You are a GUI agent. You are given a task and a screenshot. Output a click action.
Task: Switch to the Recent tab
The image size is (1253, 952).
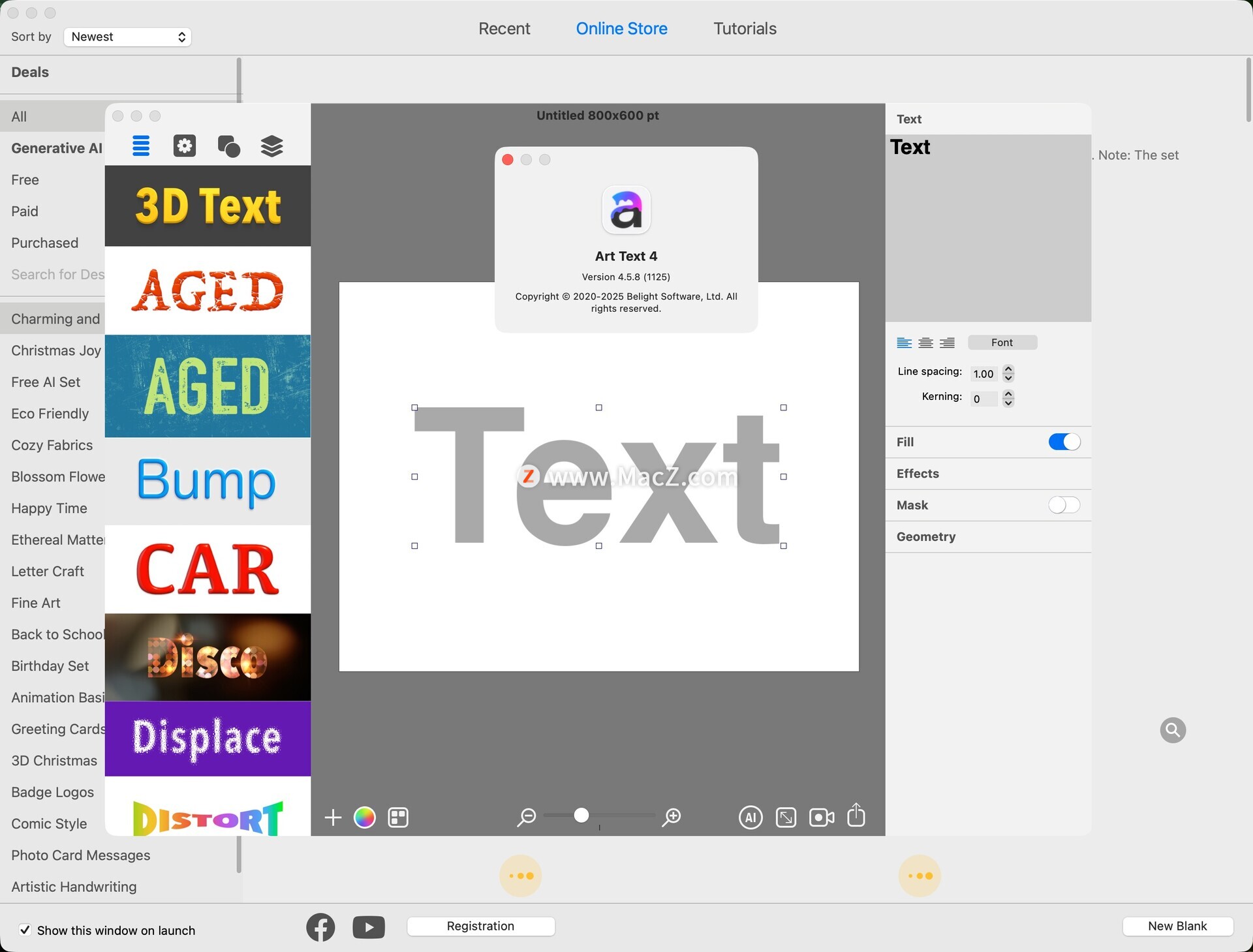pyautogui.click(x=504, y=29)
